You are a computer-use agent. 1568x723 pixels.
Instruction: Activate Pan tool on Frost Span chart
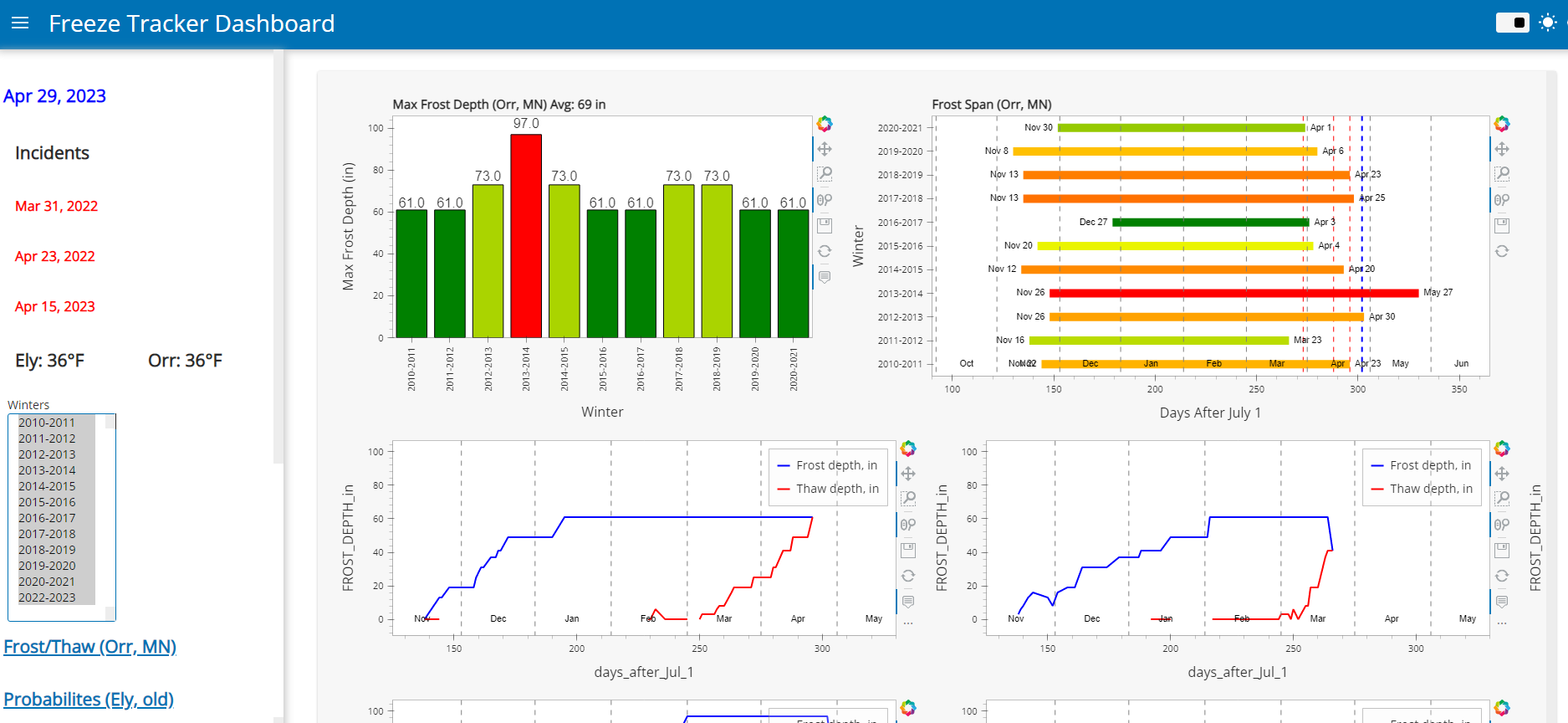[x=1502, y=149]
